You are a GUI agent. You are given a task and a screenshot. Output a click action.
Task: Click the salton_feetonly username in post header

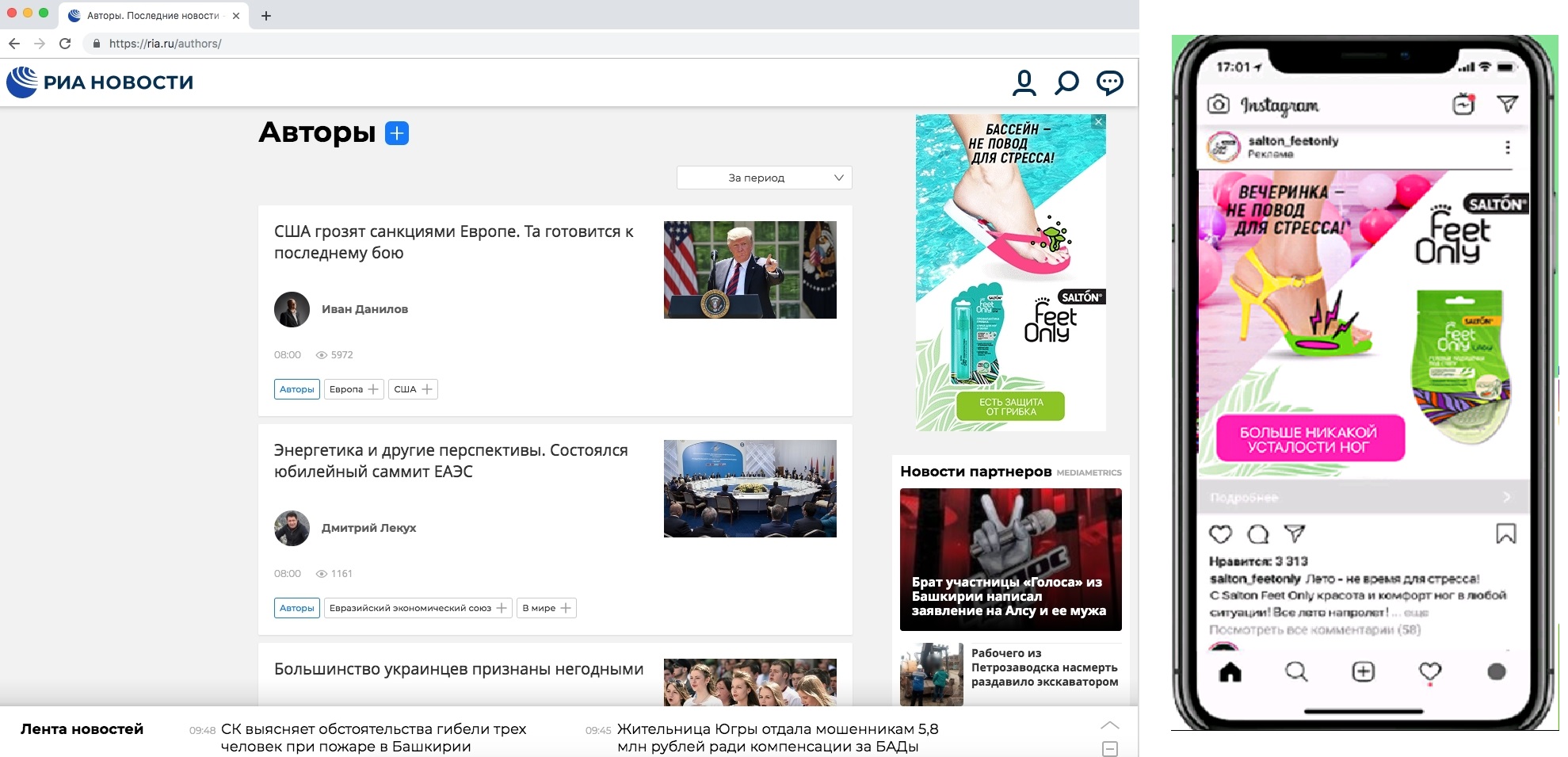(1293, 141)
